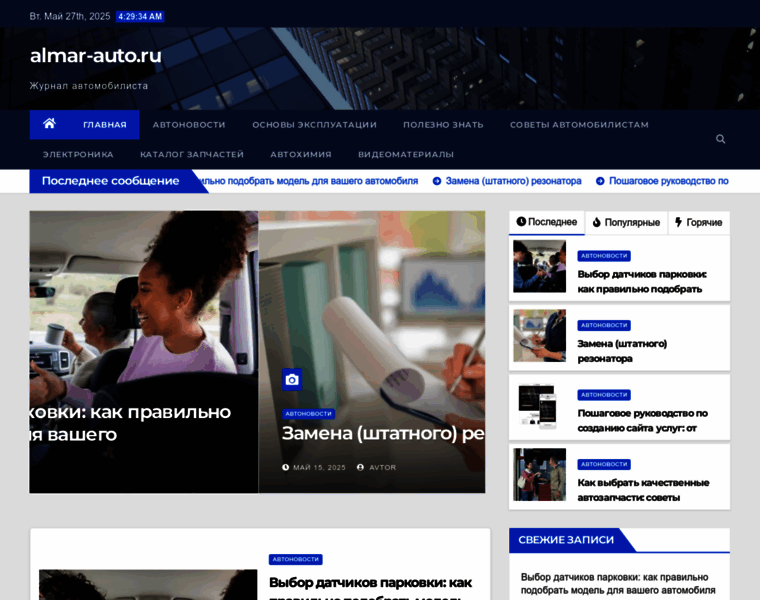
Task: Open the Главная menu item
Action: [105, 125]
